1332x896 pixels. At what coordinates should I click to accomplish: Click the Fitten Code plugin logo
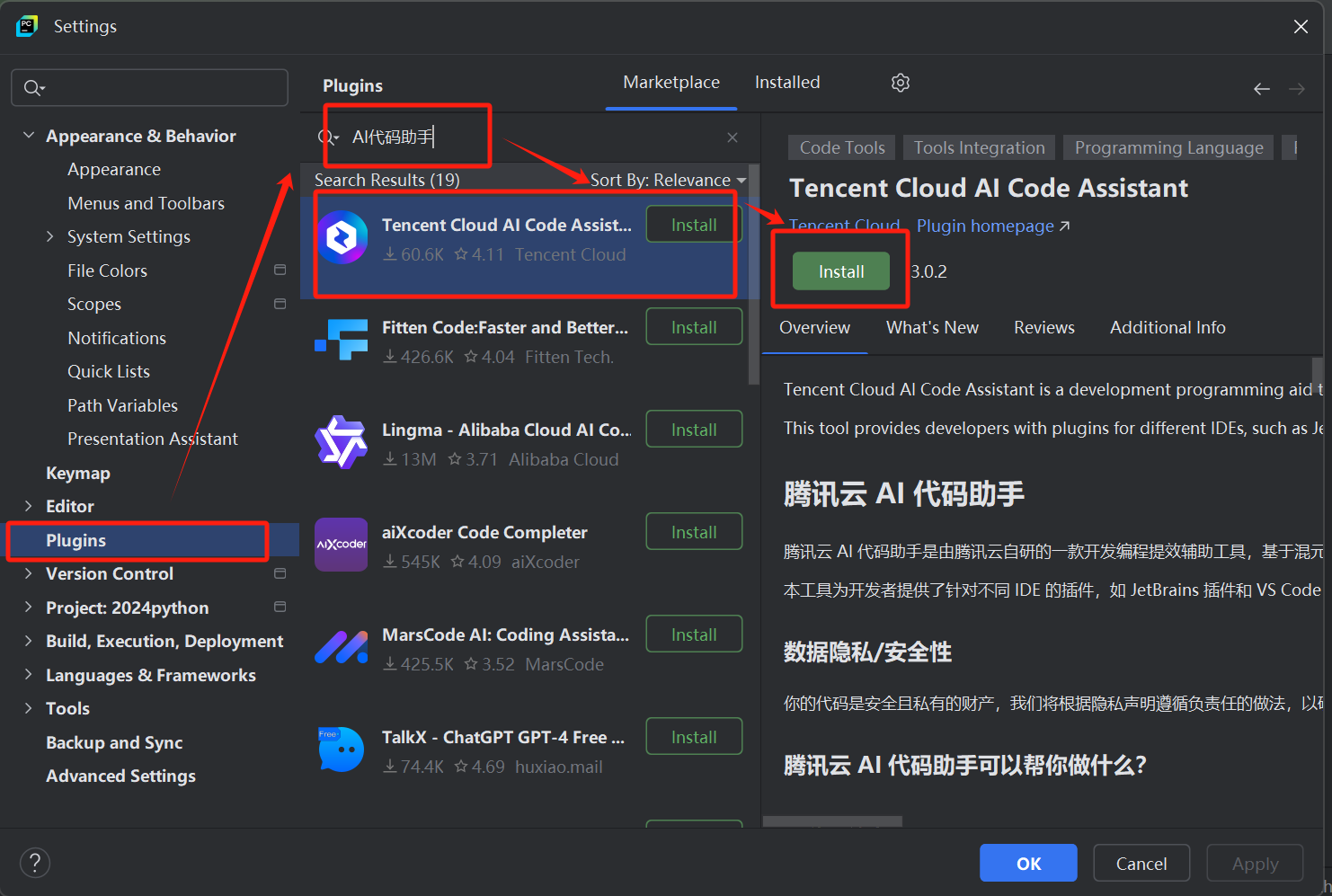click(342, 340)
